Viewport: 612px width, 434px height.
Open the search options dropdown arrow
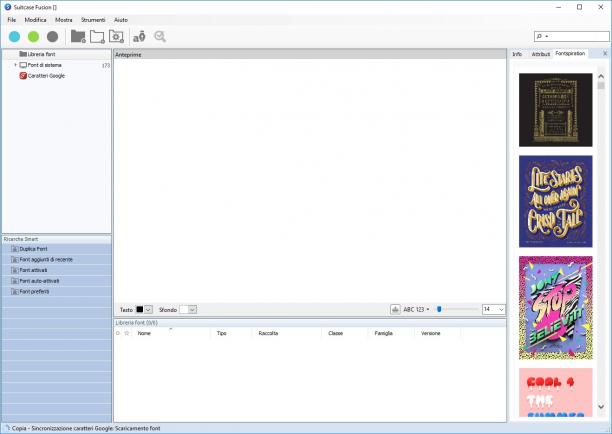547,36
